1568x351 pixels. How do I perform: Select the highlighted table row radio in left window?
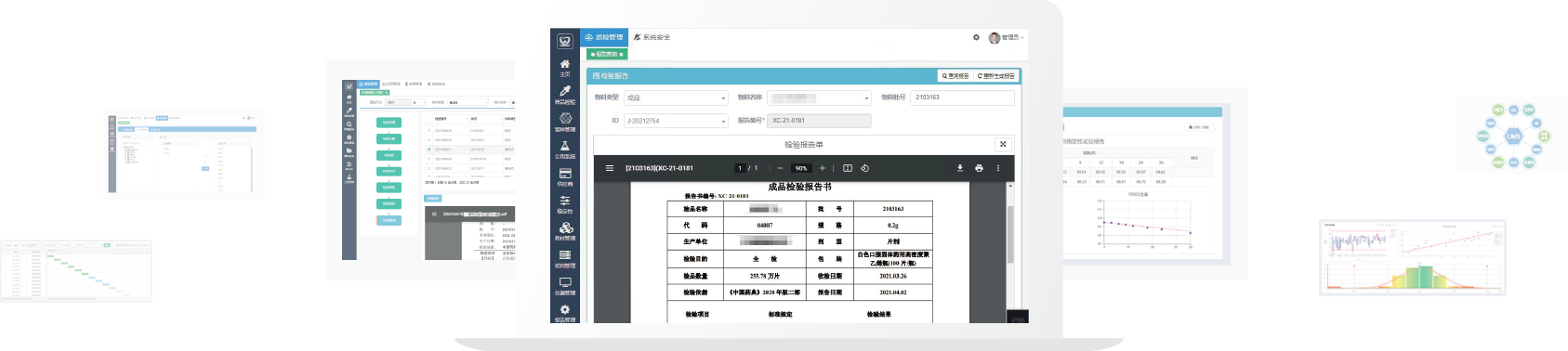pyautogui.click(x=428, y=149)
